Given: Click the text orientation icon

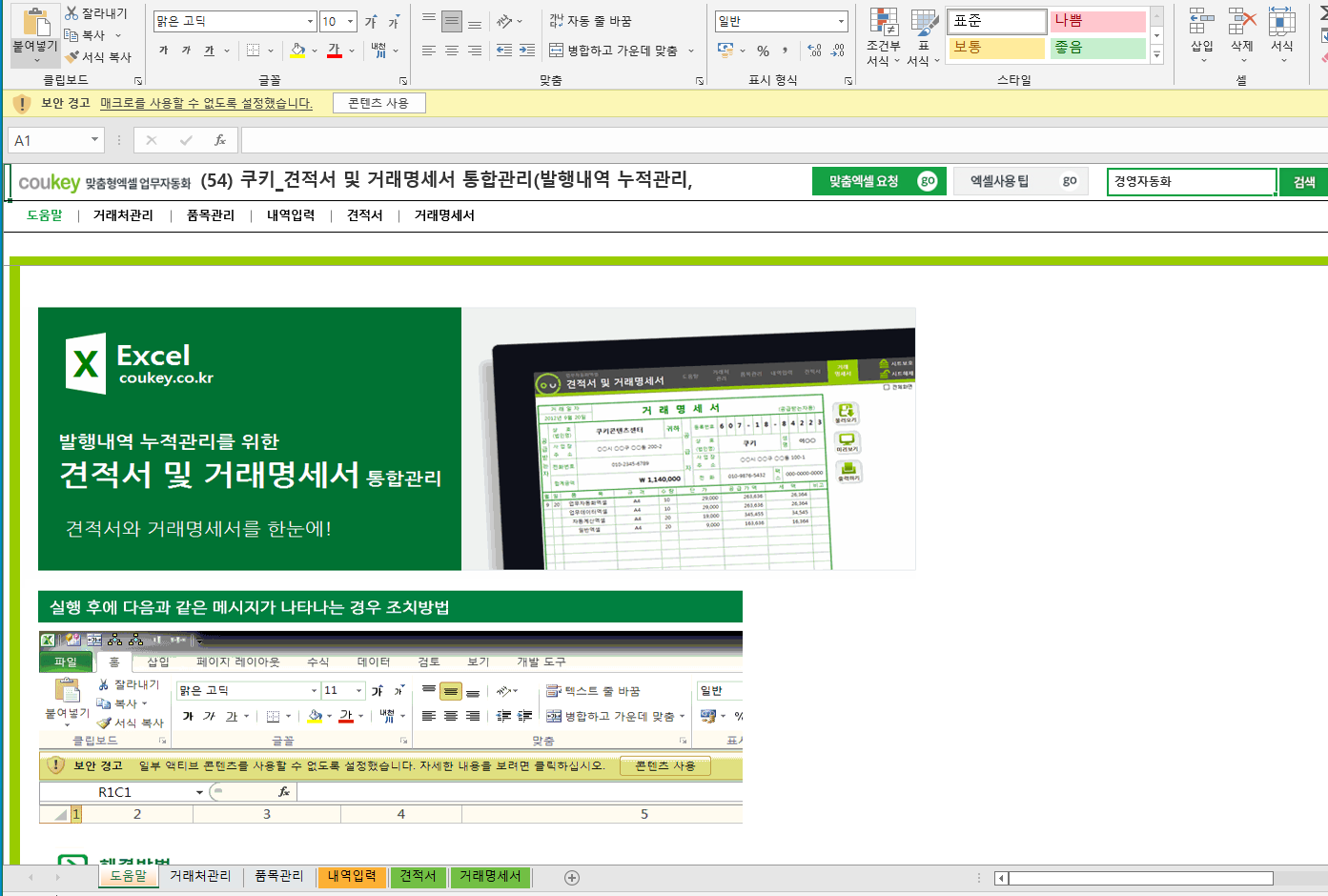Looking at the screenshot, I should [x=504, y=20].
